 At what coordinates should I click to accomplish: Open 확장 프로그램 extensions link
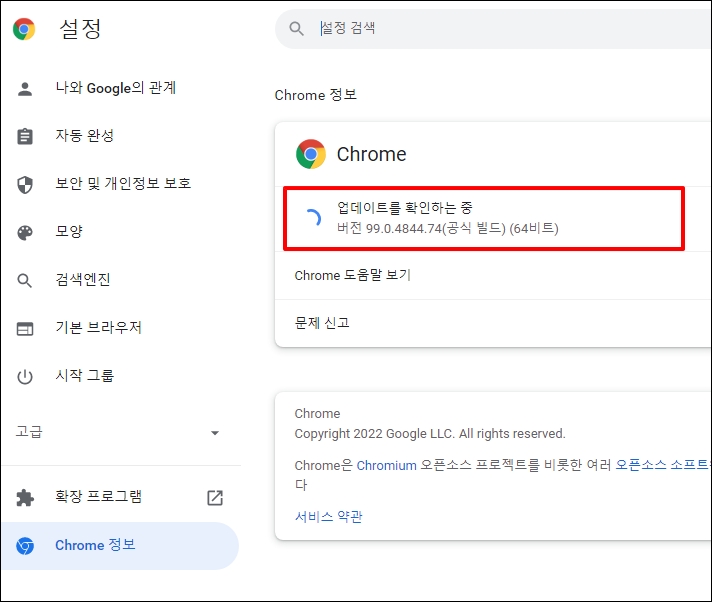point(99,497)
